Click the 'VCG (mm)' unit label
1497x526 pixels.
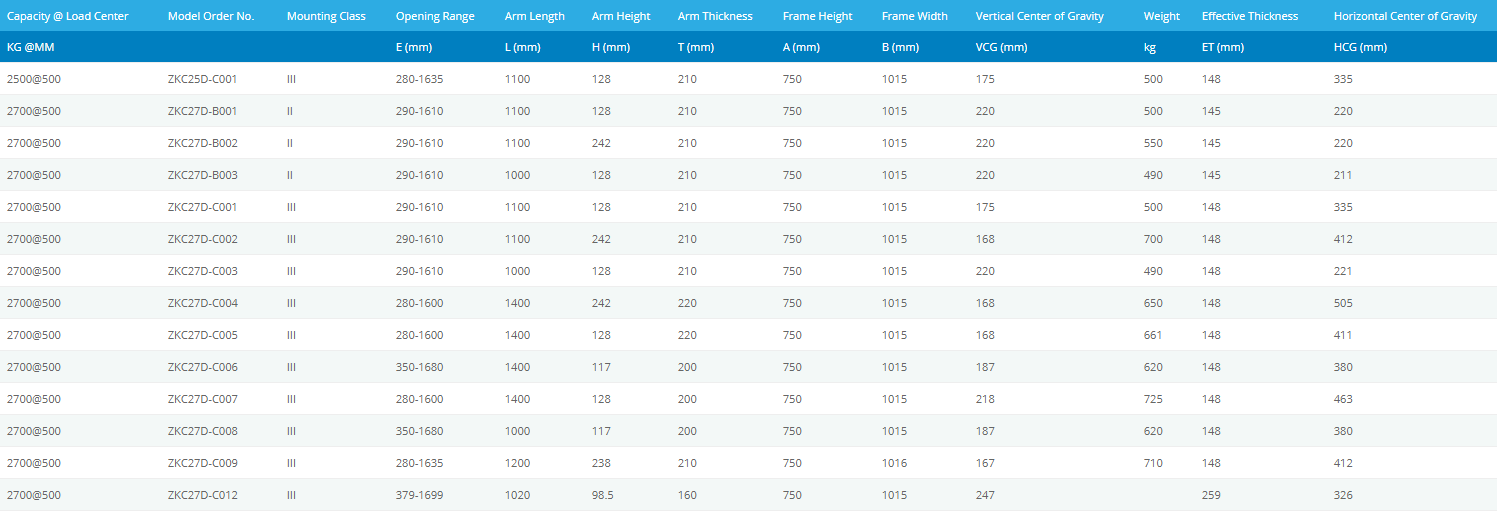(x=1002, y=47)
